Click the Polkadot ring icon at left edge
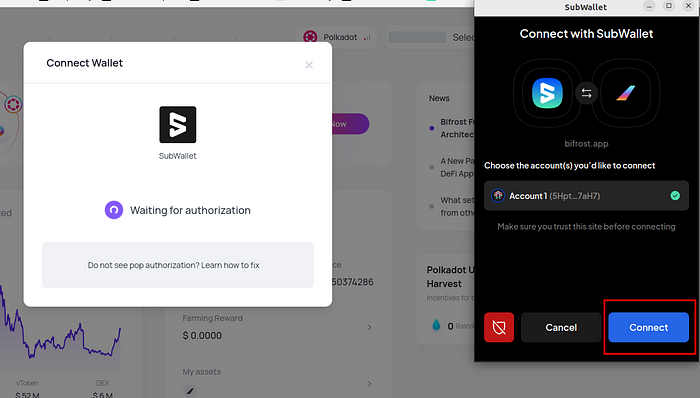This screenshot has width=700, height=398. [x=13, y=104]
